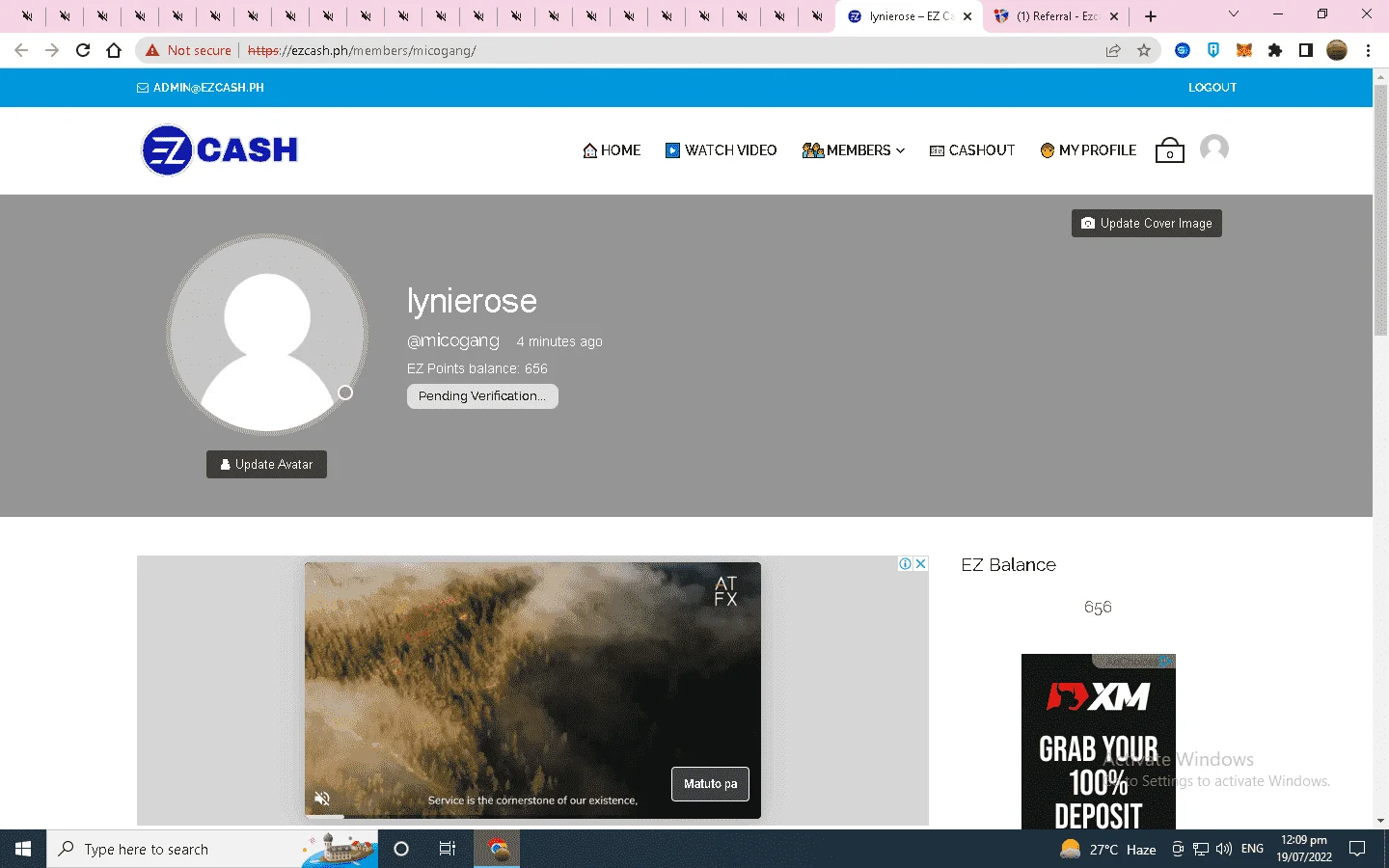Click the "4 minutes ago" activity text

[559, 341]
